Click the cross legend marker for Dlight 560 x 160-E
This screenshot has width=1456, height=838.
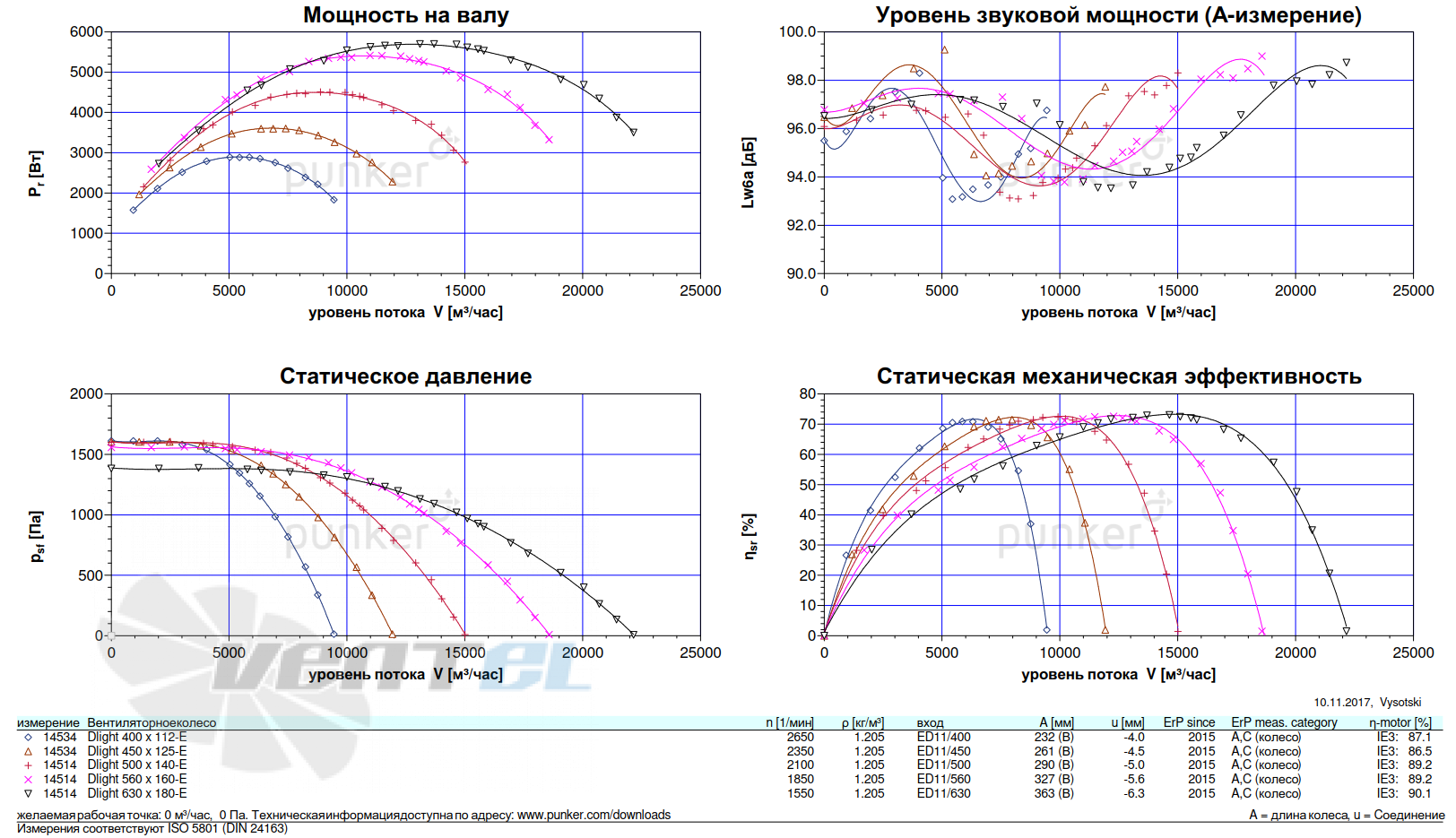point(28,780)
